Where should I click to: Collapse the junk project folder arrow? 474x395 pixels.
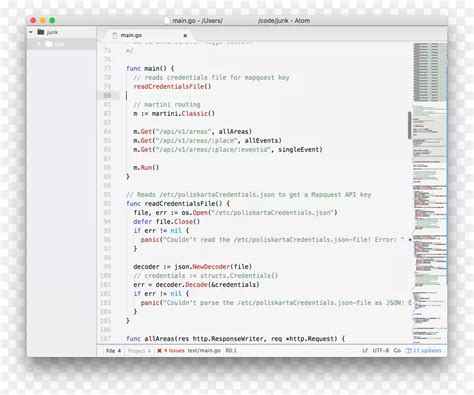(x=31, y=32)
